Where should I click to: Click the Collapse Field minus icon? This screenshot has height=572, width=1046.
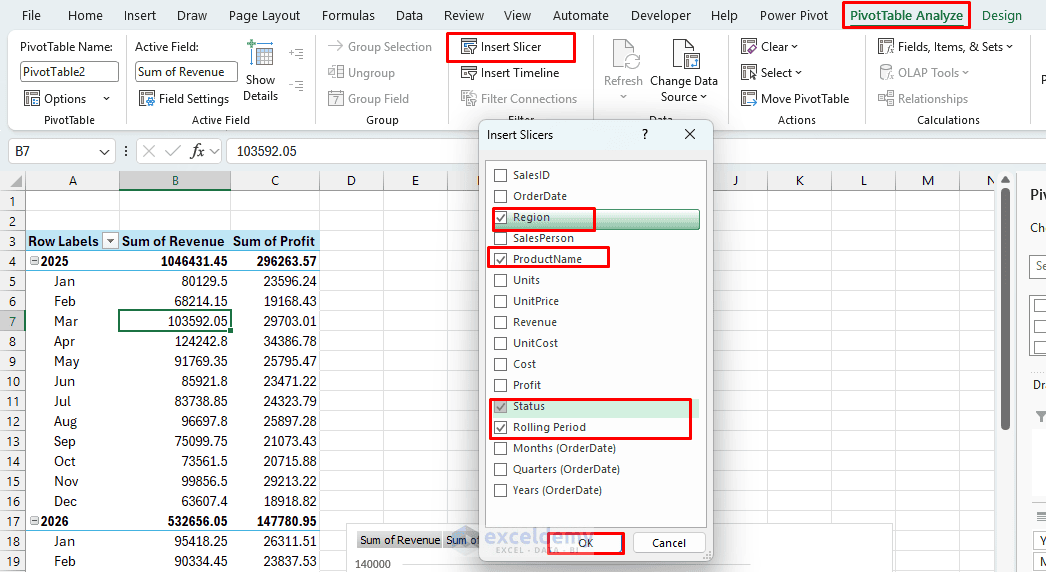tap(296, 86)
